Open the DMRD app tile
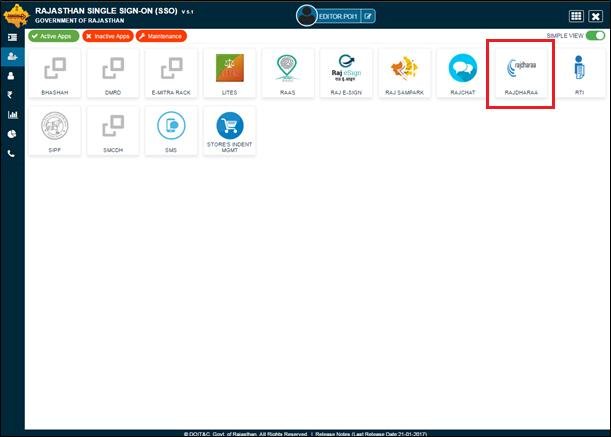The image size is (611, 437). click(x=113, y=73)
